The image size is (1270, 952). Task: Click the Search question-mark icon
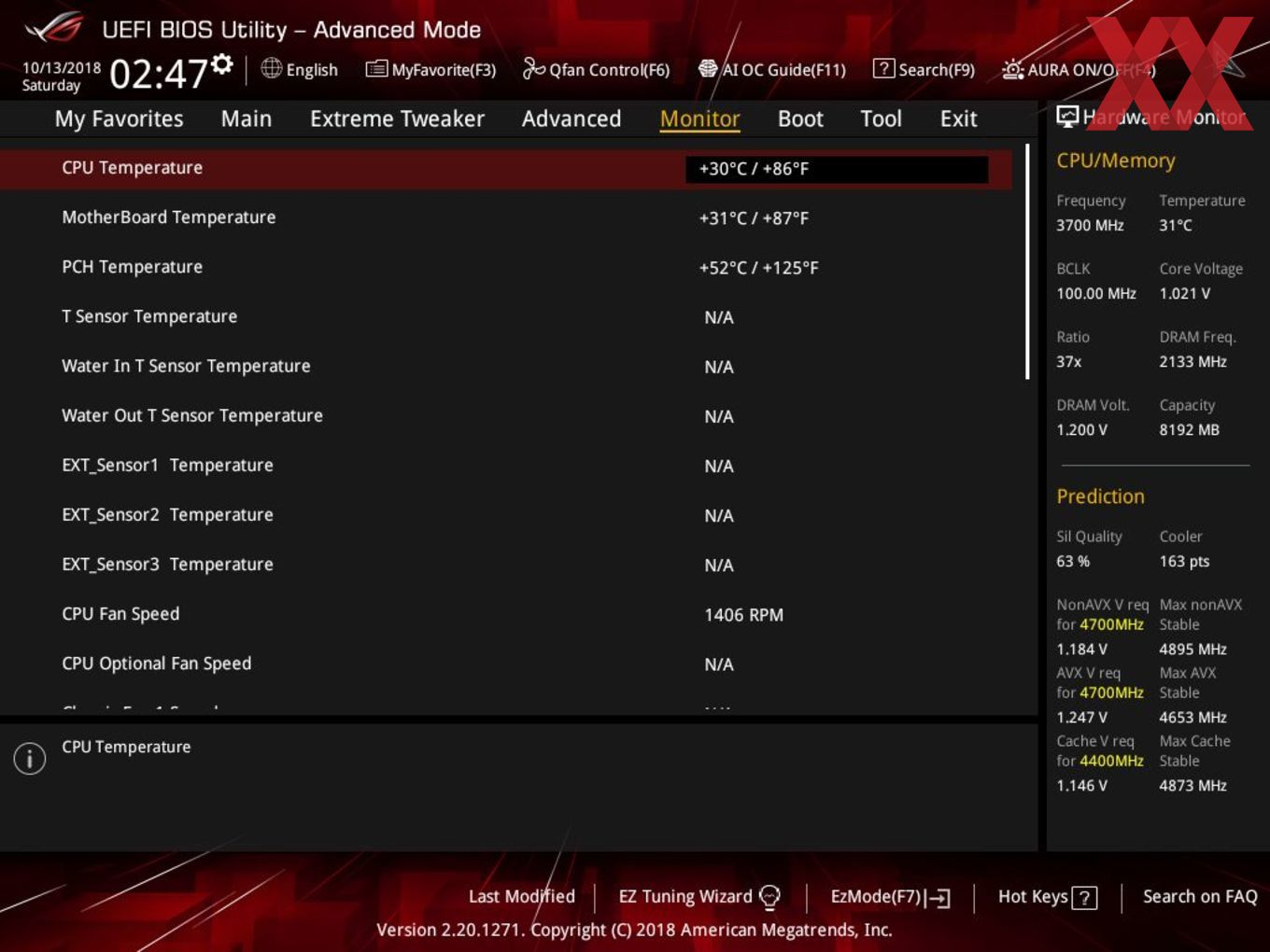tap(883, 68)
